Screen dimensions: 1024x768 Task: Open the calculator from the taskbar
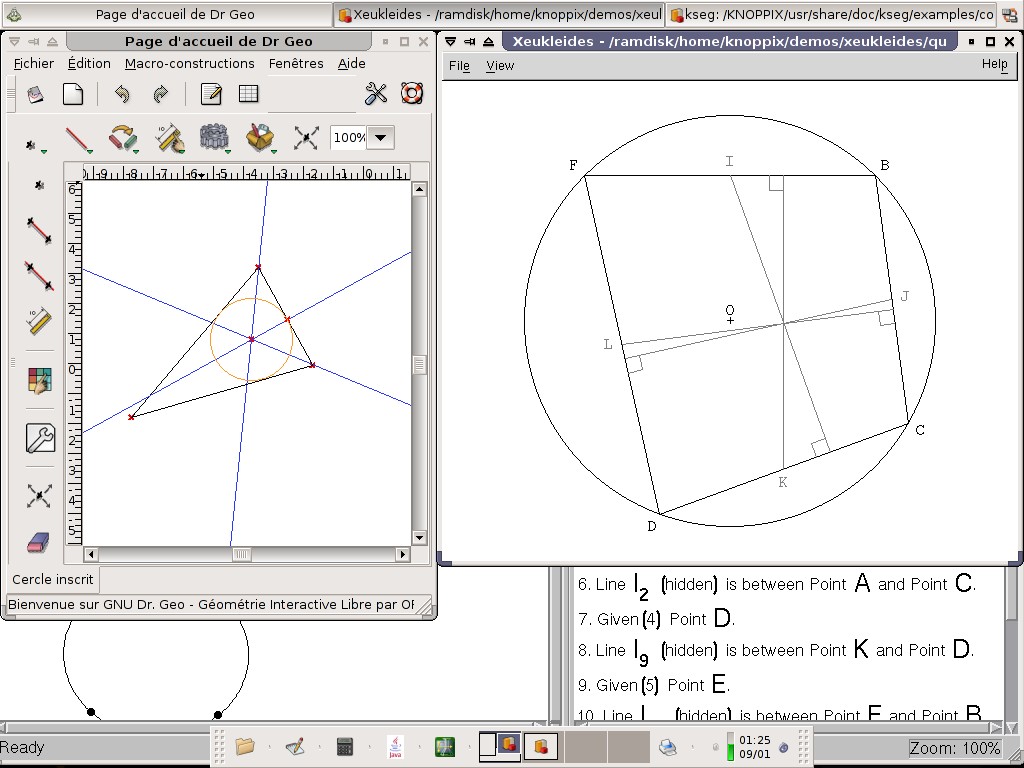(345, 746)
